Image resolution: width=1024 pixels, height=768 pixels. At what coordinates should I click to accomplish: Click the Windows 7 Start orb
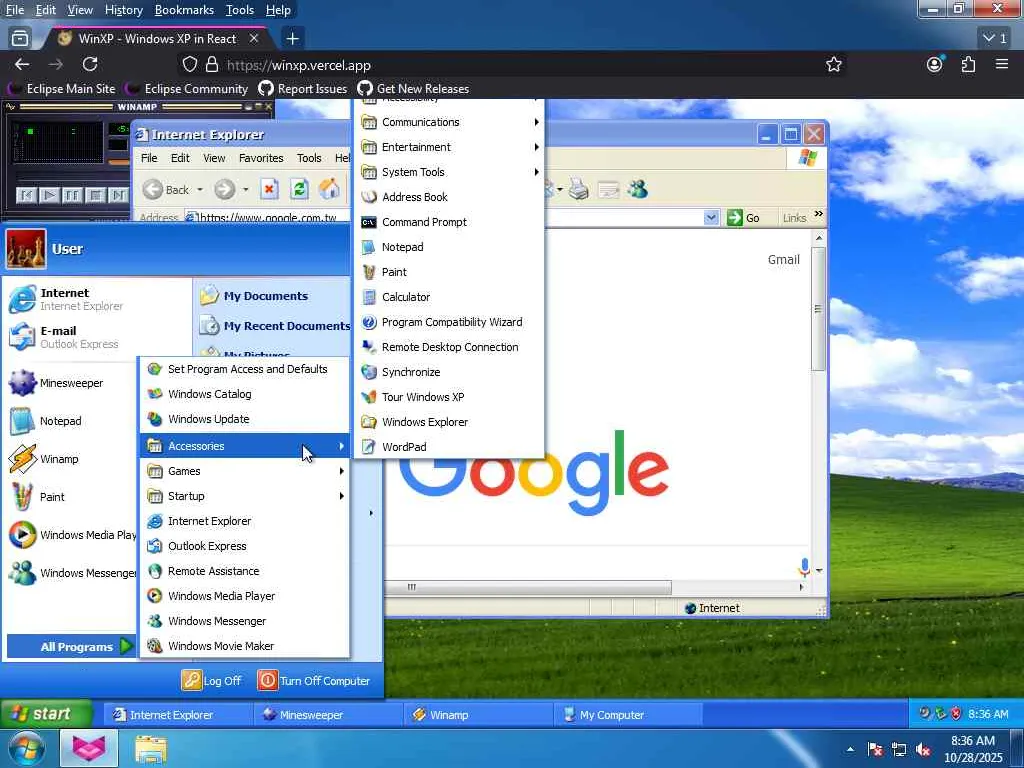(26, 748)
